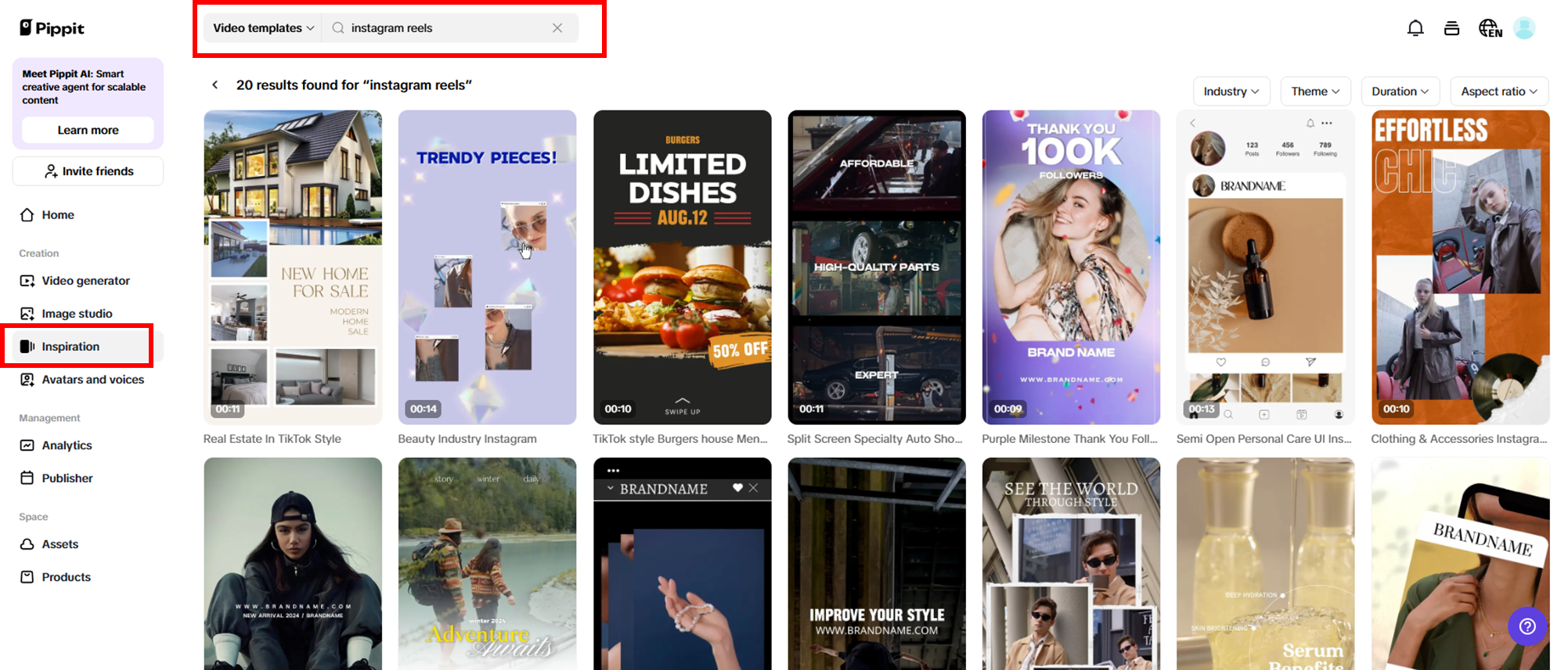Click the Image studio icon
Screen dimensions: 1568x670
(27, 313)
